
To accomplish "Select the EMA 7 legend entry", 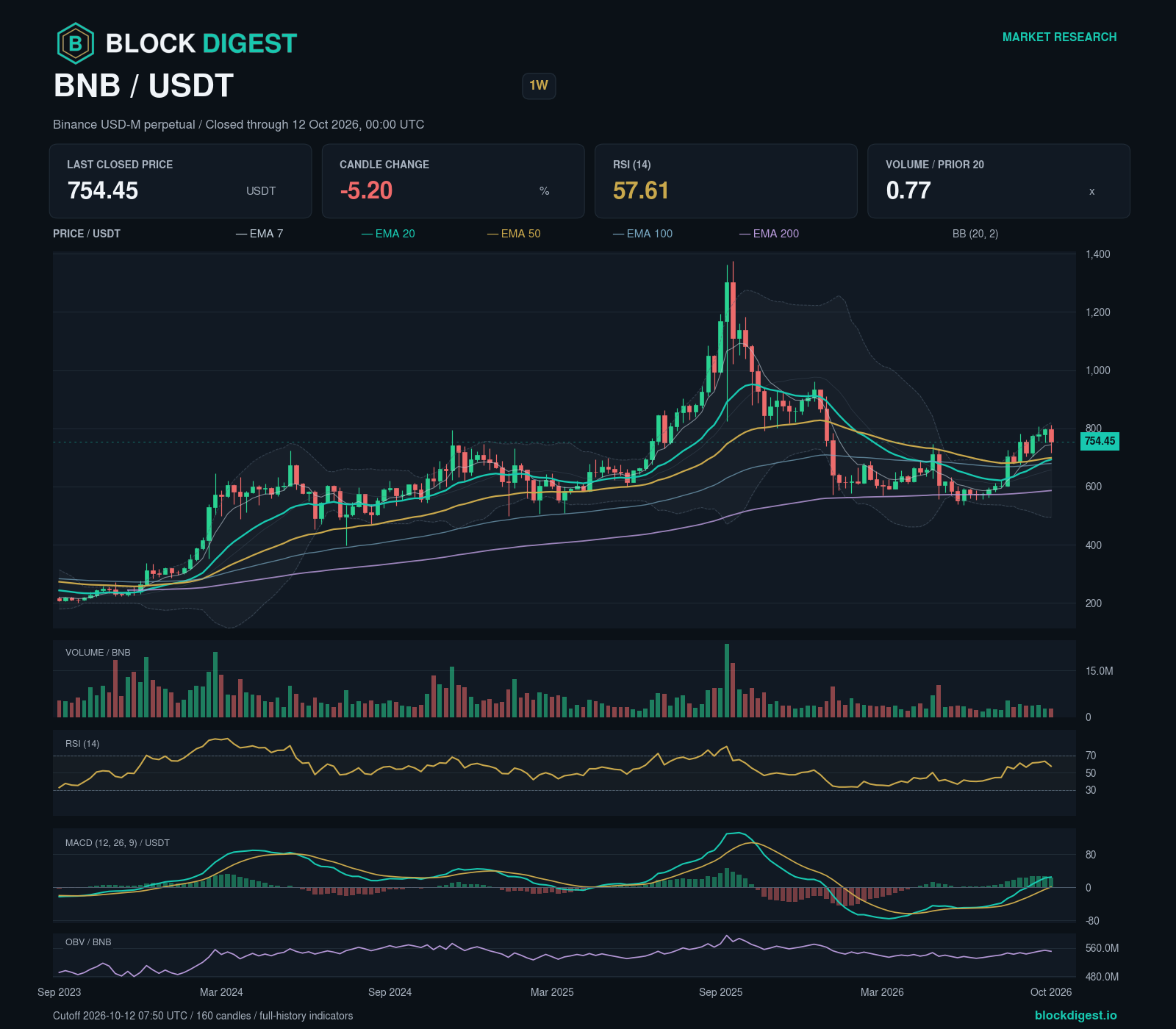I will pyautogui.click(x=259, y=234).
